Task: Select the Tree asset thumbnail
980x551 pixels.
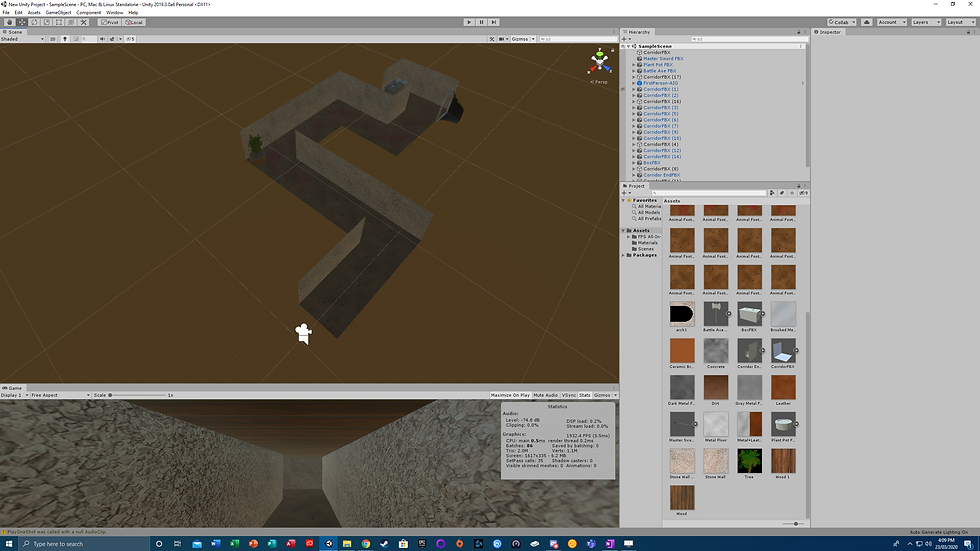Action: pos(749,461)
